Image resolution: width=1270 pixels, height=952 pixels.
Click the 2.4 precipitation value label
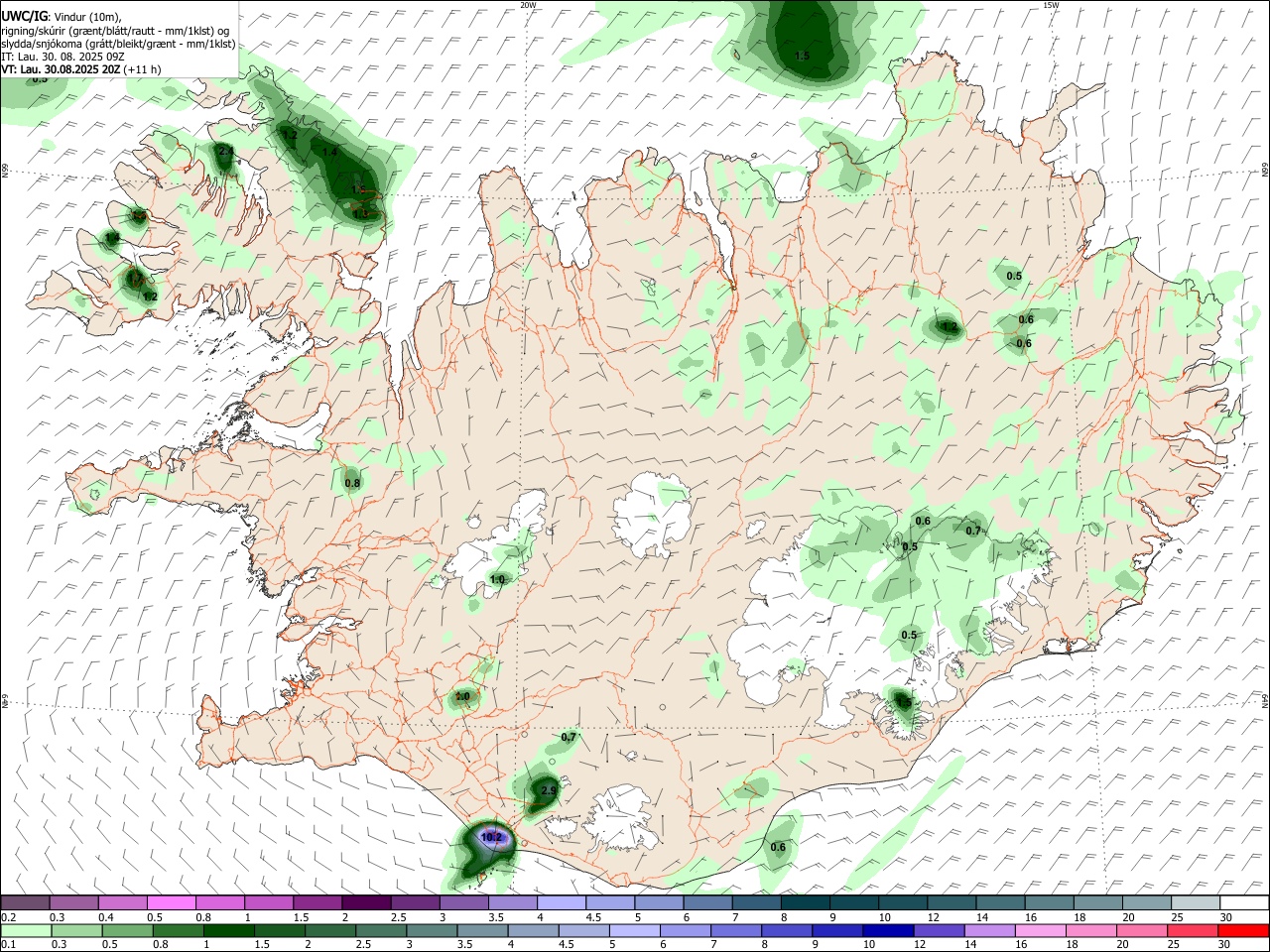click(225, 152)
